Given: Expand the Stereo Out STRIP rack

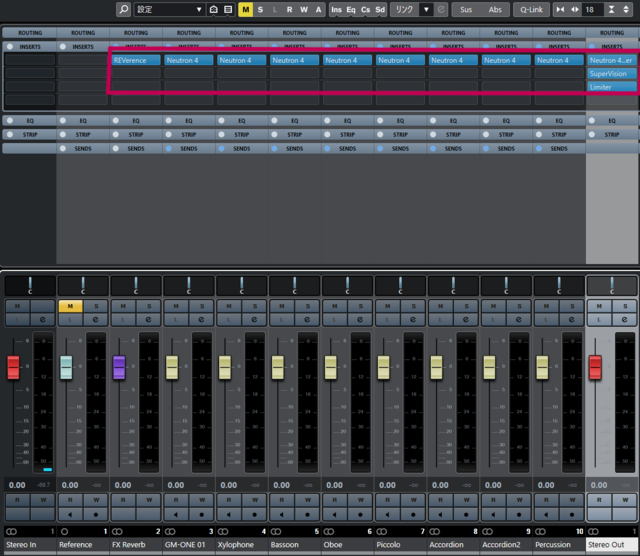Looking at the screenshot, I should [612, 134].
